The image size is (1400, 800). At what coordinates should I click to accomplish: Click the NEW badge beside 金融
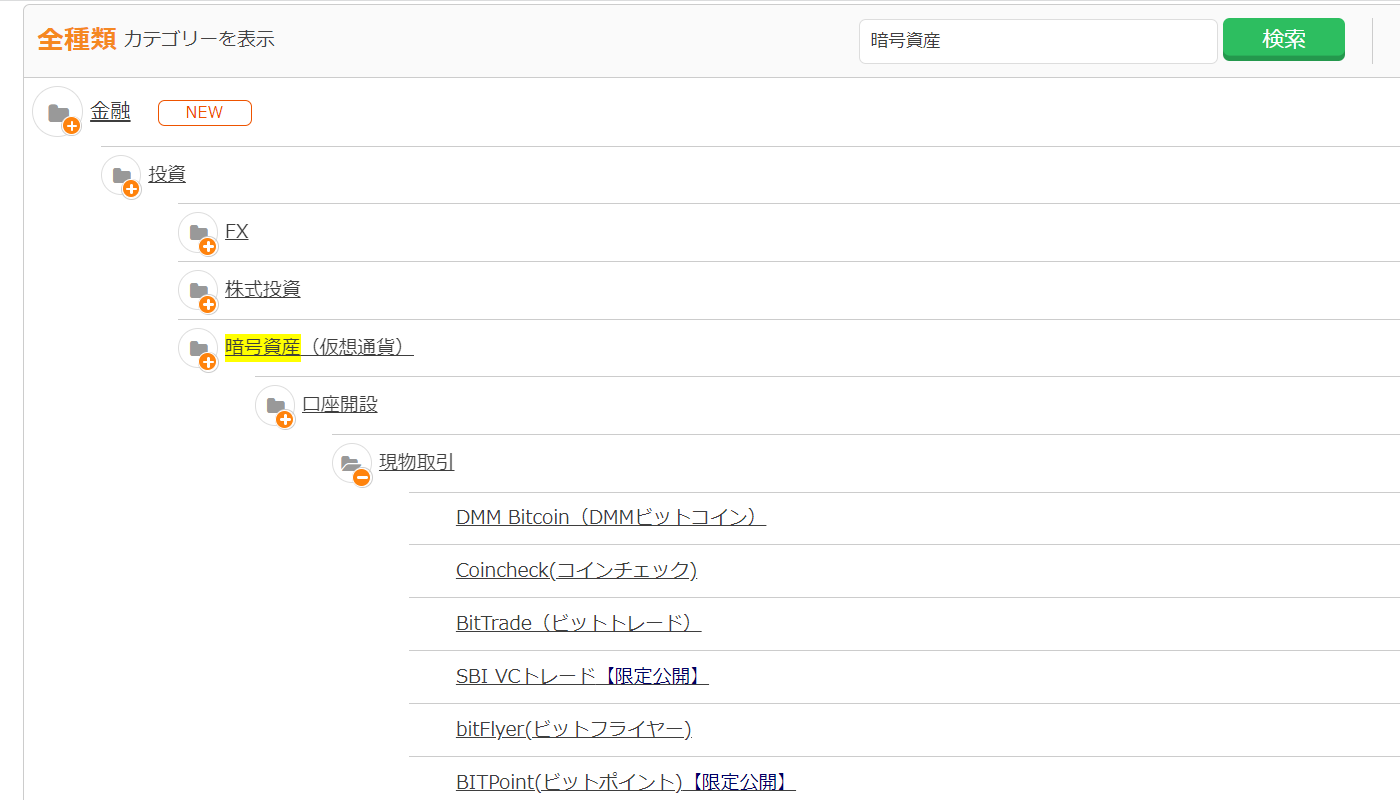pos(205,113)
